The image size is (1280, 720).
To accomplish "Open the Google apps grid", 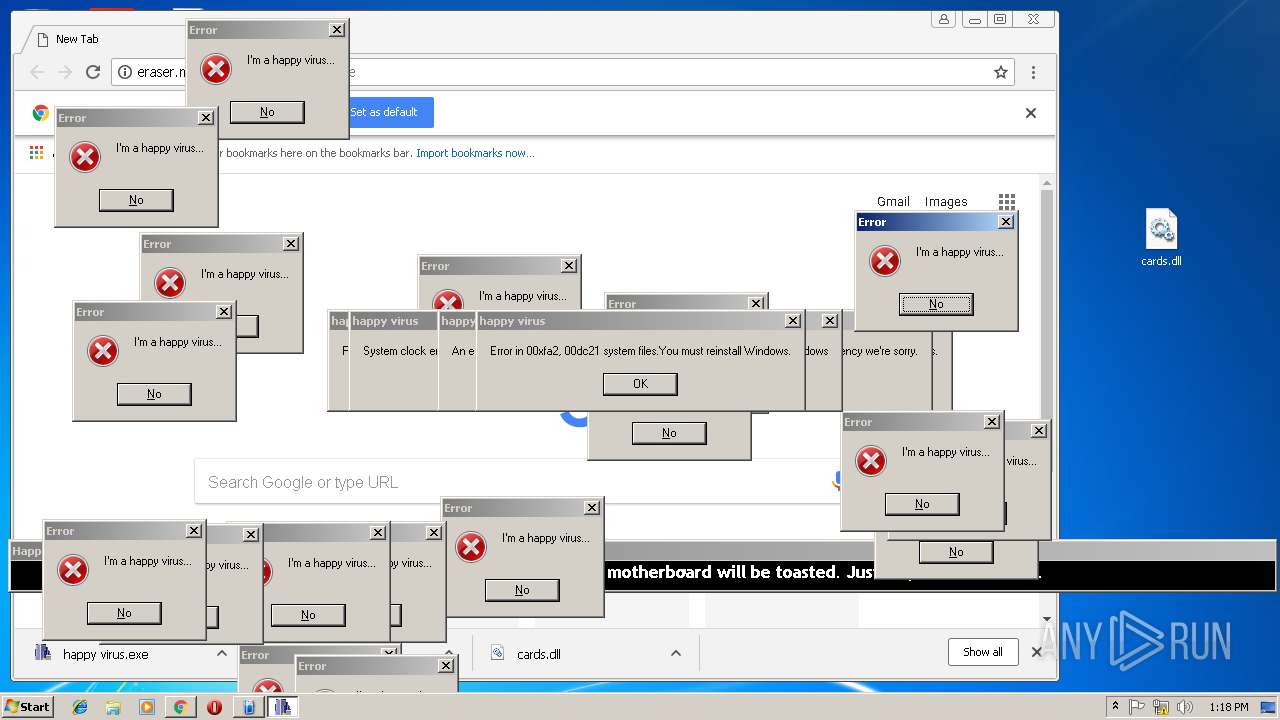I will tap(1007, 202).
